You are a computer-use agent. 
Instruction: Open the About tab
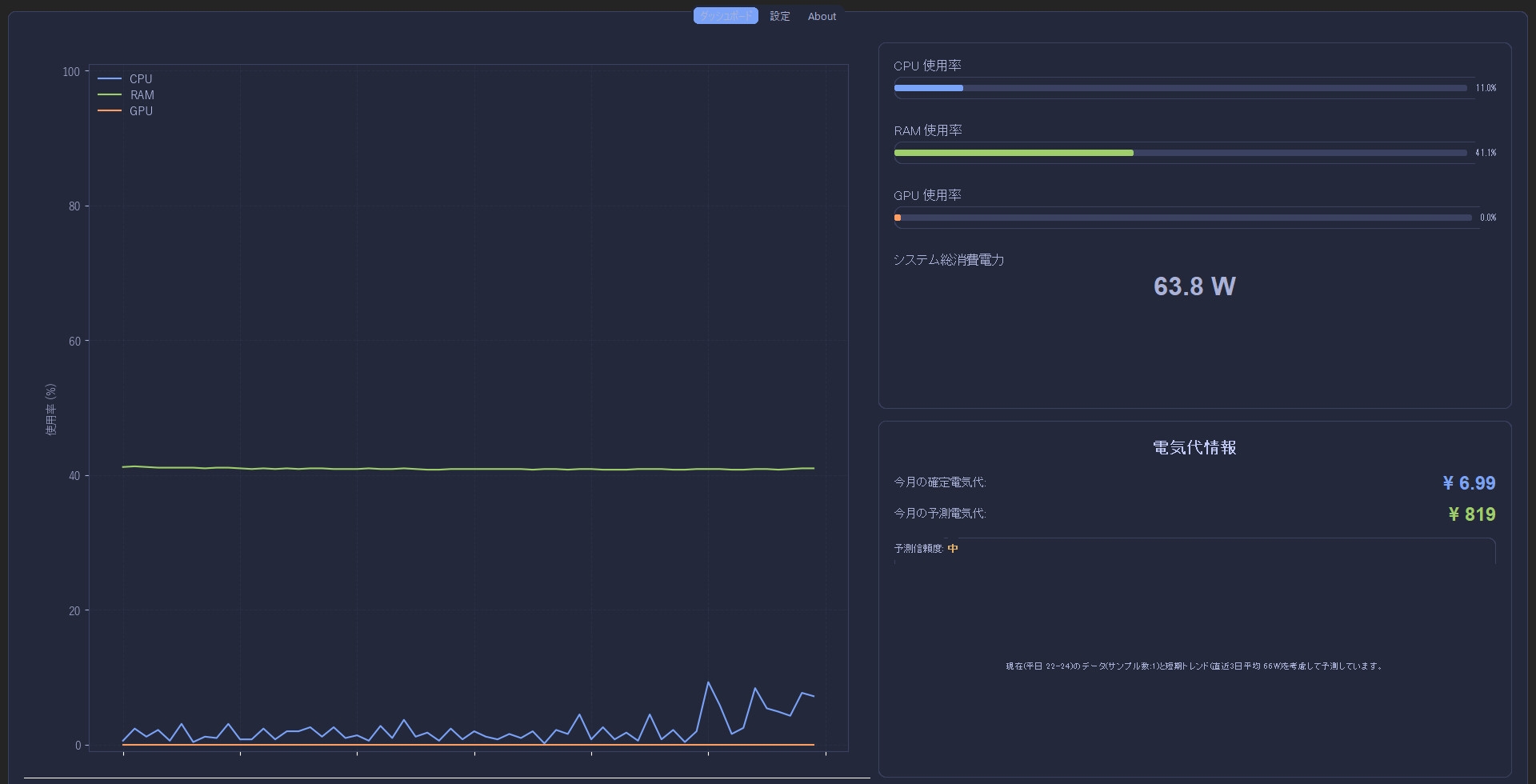click(x=822, y=16)
